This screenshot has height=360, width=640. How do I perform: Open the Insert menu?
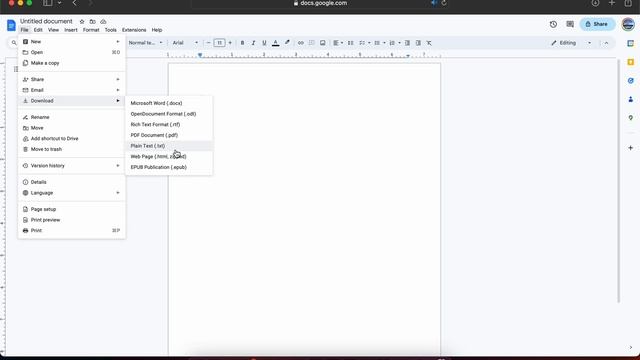click(x=71, y=30)
